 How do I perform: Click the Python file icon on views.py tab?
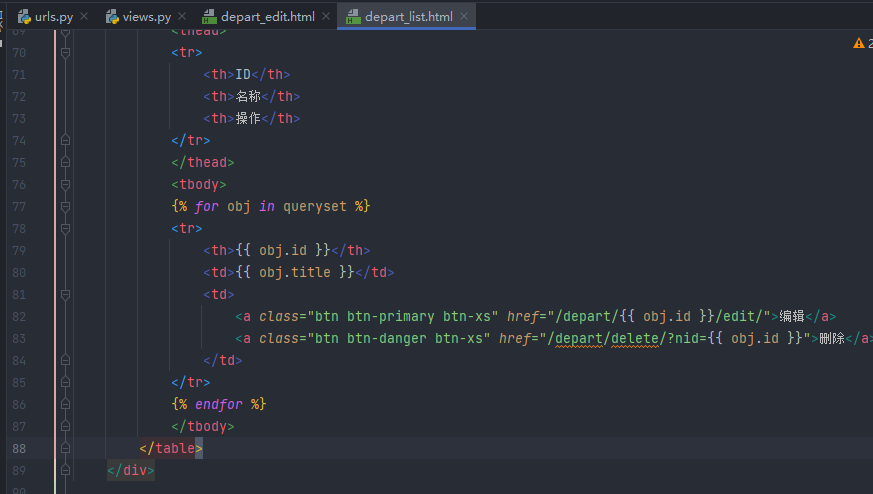[112, 17]
